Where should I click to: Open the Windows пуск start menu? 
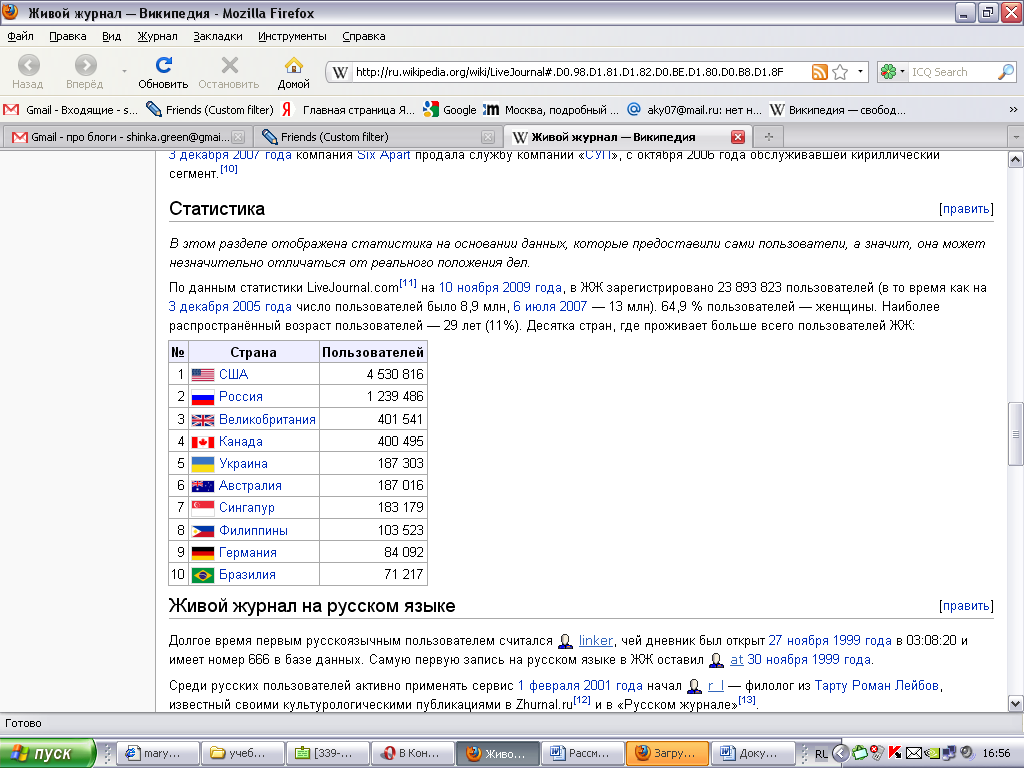48,753
